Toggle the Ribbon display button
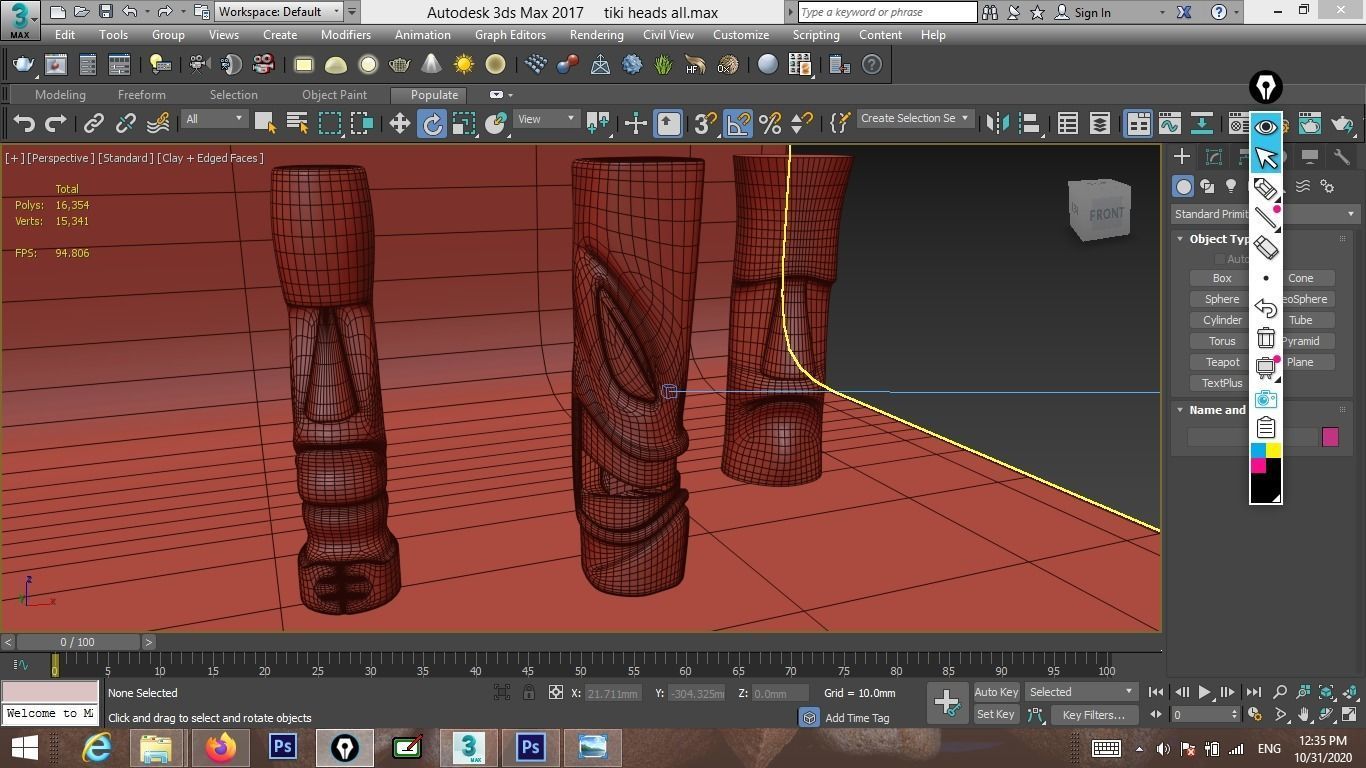 (1138, 123)
